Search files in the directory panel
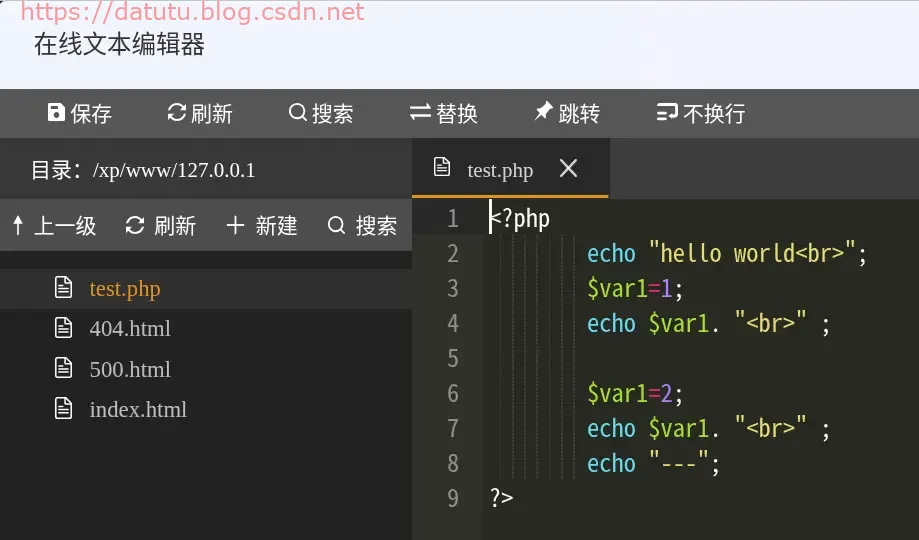Screen dimensions: 919x540 point(336,225)
